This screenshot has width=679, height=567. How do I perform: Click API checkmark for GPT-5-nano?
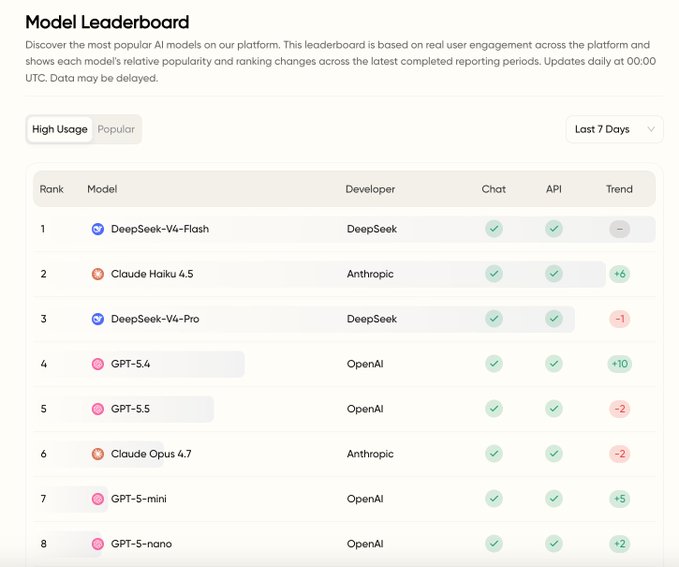[x=554, y=544]
